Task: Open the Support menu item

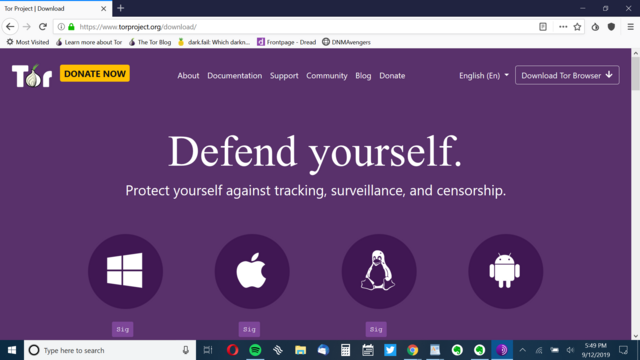Action: tap(284, 76)
